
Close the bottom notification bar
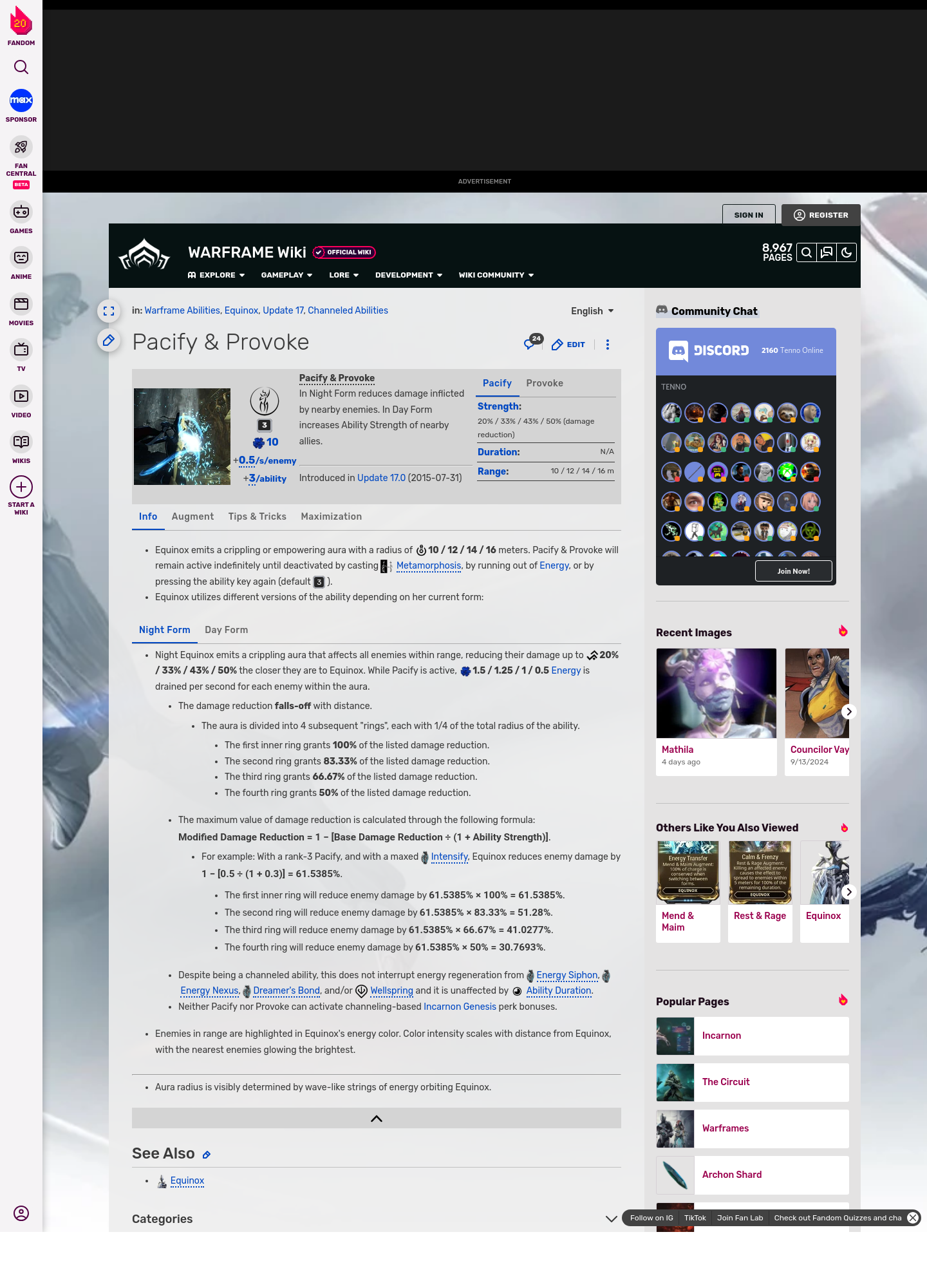click(x=913, y=1218)
